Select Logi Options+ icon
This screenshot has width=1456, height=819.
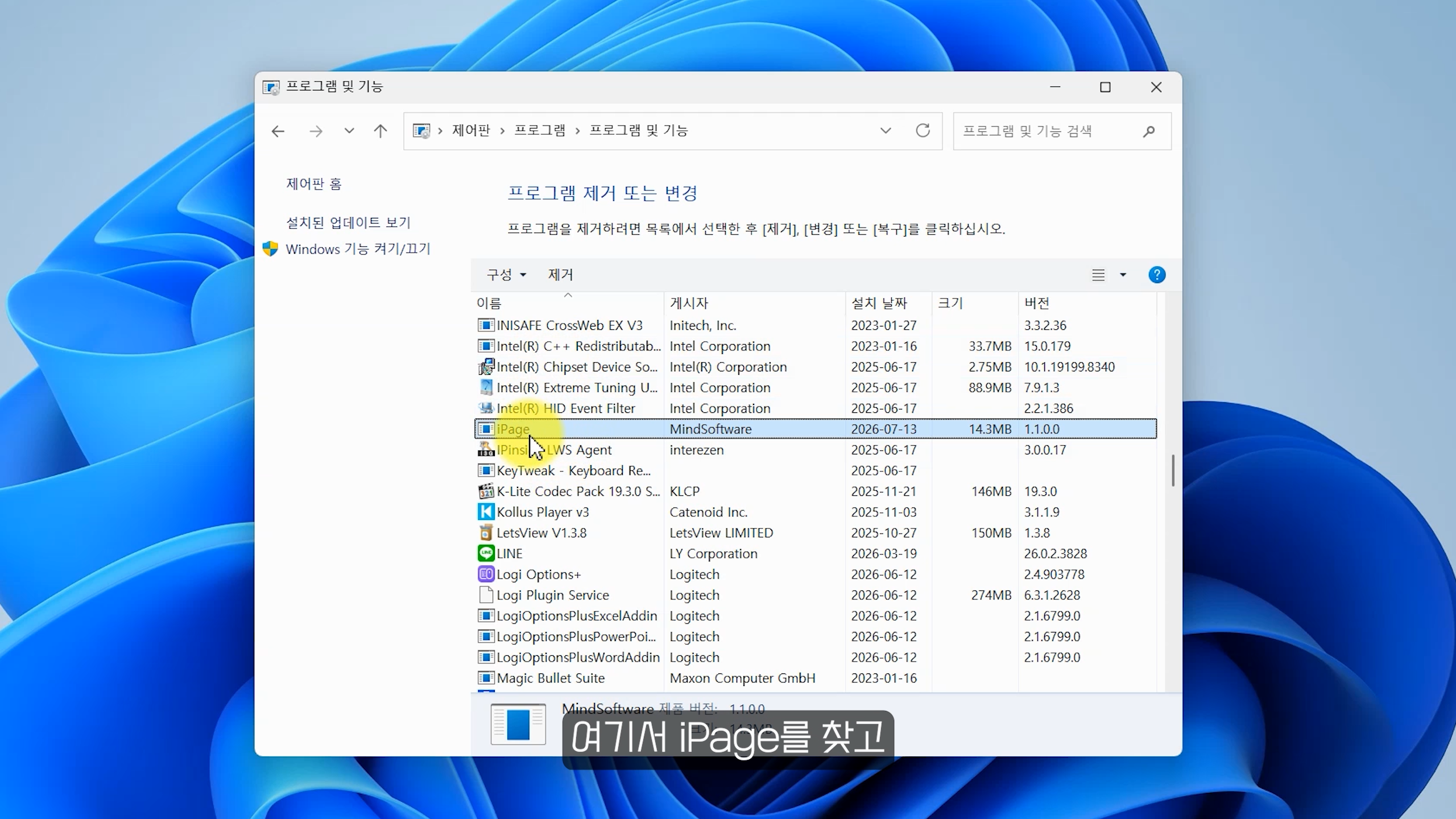(x=486, y=574)
